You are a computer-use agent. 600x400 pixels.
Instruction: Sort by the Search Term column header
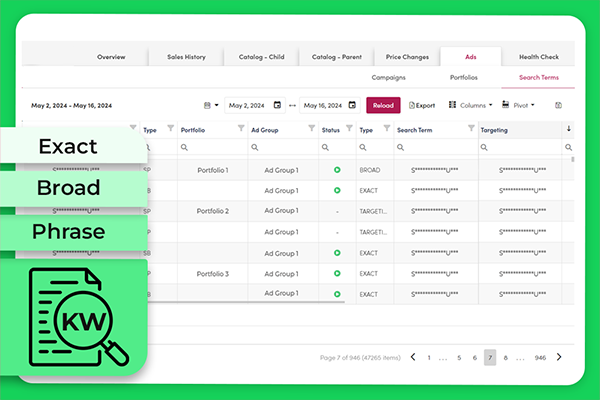[414, 130]
